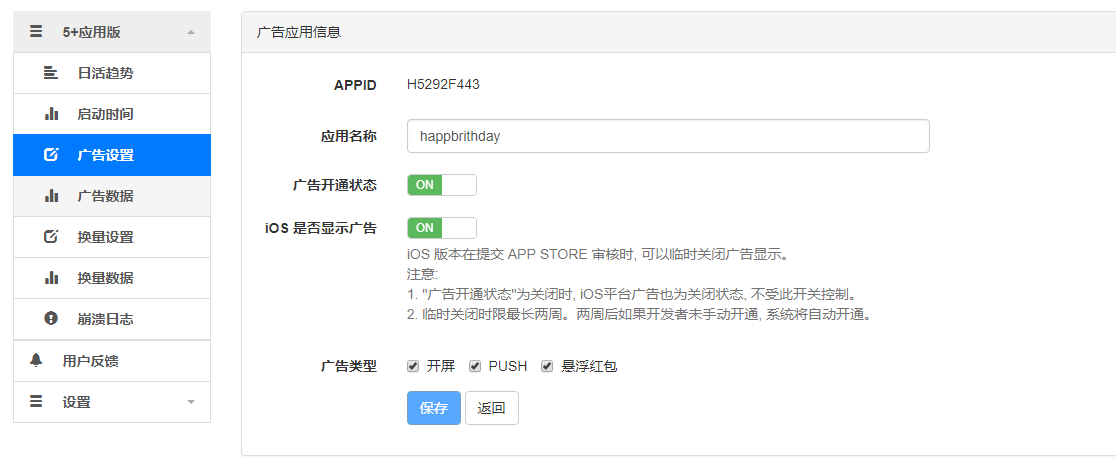
Task: Click the 日活趋势 chart icon
Action: coord(51,73)
